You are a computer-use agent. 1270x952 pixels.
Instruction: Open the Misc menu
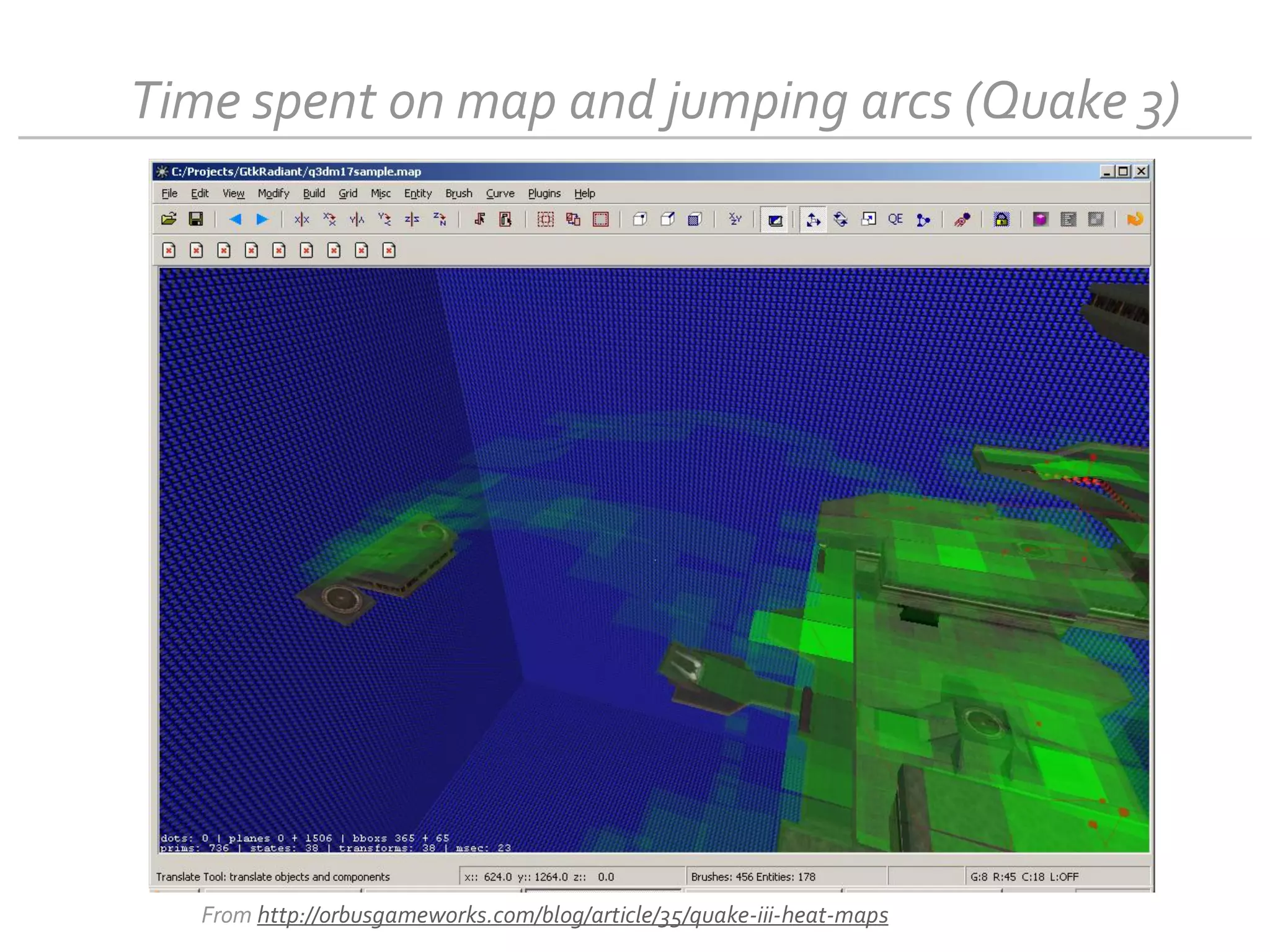(x=381, y=193)
